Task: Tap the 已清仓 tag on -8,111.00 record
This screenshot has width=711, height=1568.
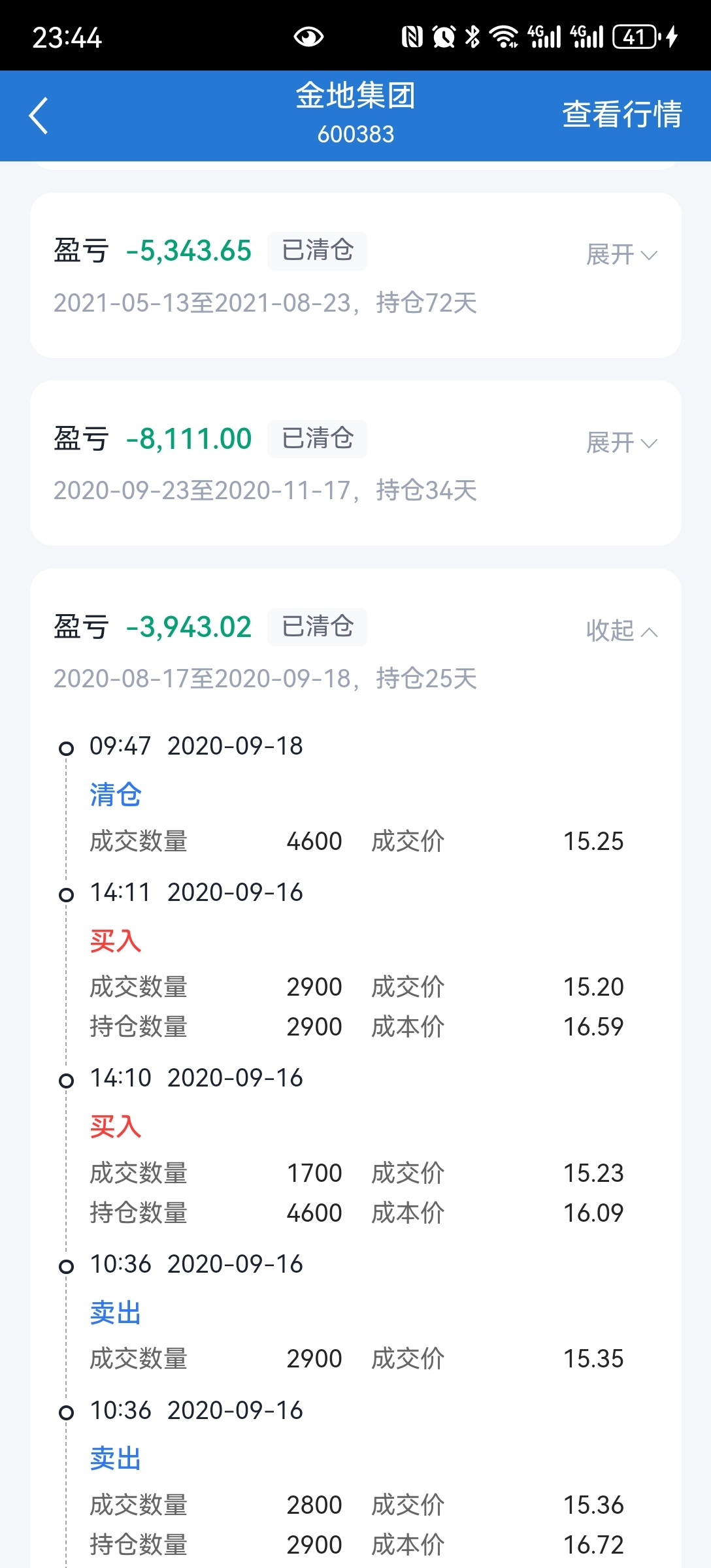Action: [x=318, y=438]
